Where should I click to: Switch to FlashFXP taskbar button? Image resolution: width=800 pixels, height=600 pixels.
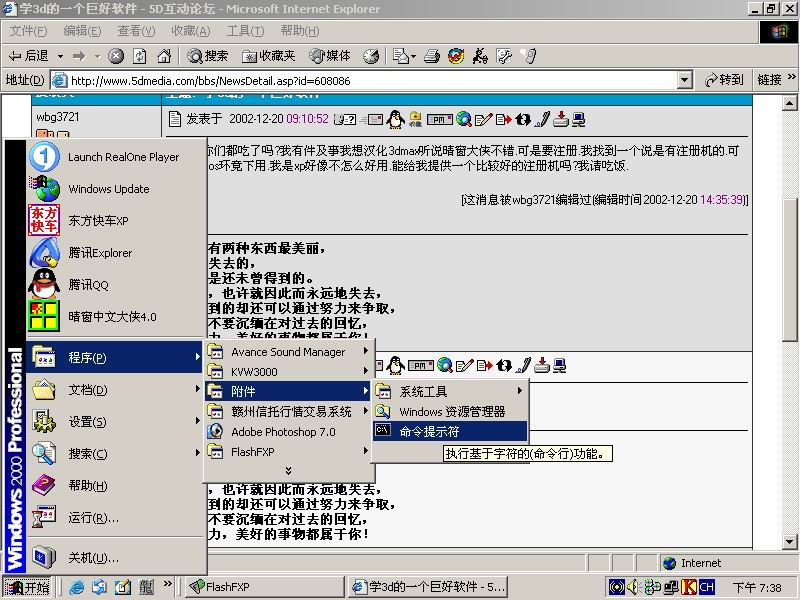pyautogui.click(x=264, y=587)
